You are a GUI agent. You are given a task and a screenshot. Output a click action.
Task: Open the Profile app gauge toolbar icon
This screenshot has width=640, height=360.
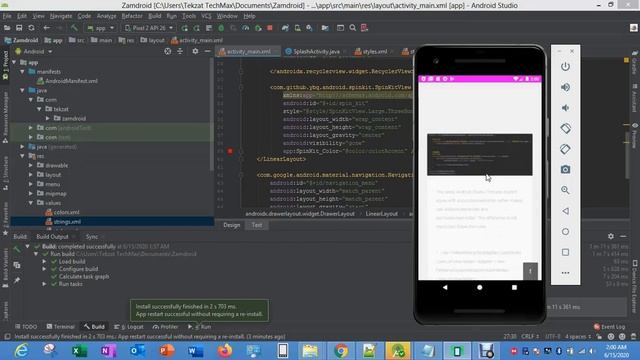click(x=246, y=28)
